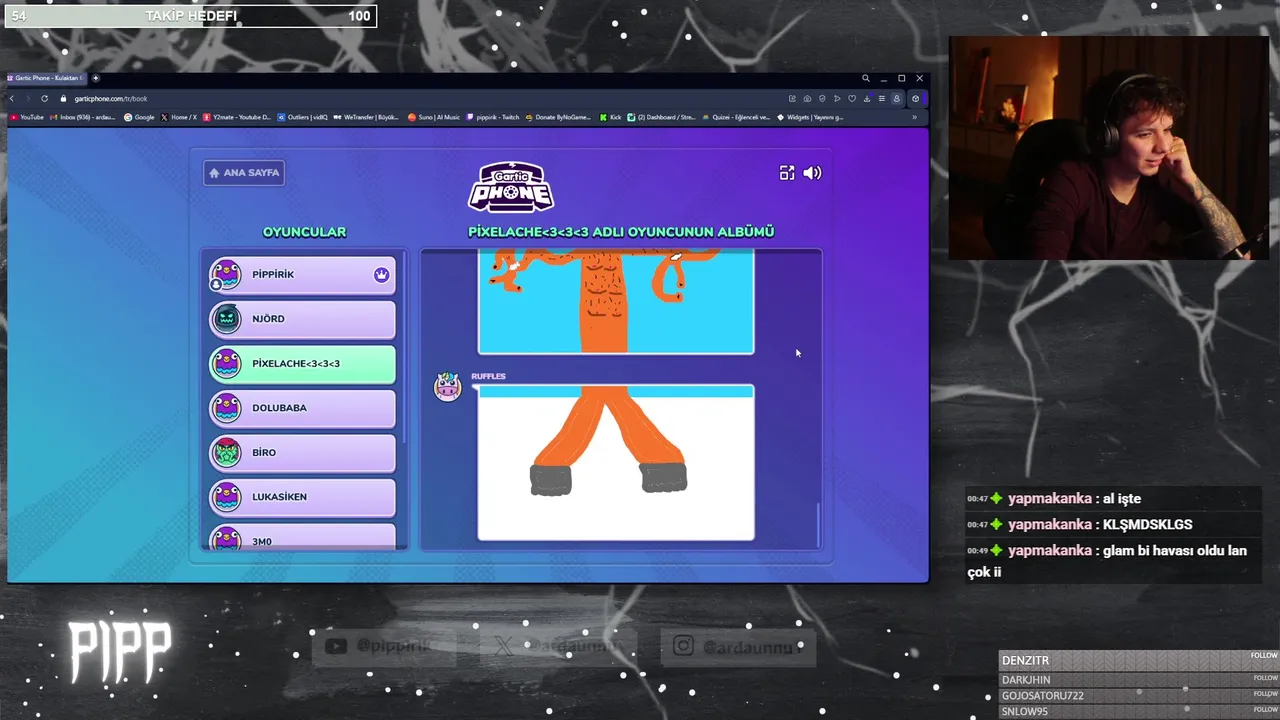This screenshot has width=1280, height=720.
Task: Reload the garticphone.com page
Action: [44, 98]
